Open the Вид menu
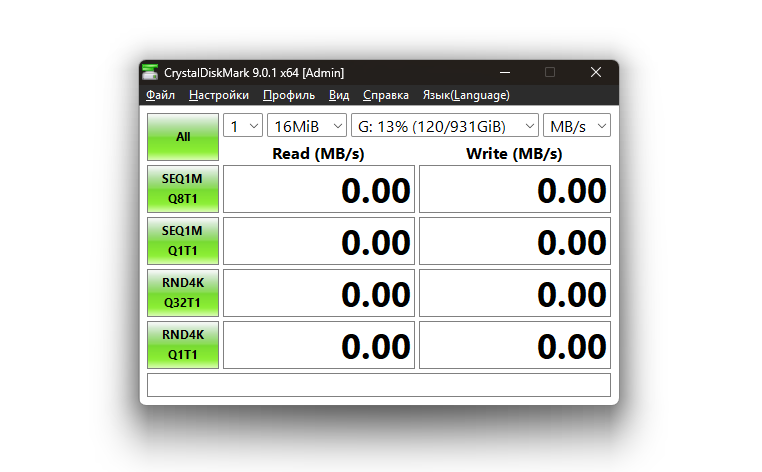 tap(339, 95)
